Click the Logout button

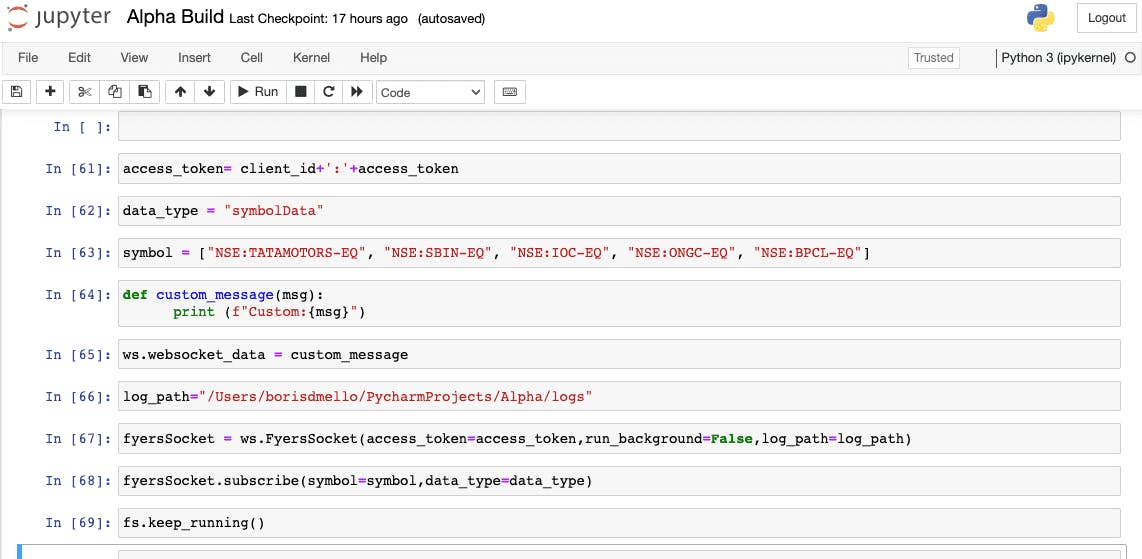[1106, 18]
